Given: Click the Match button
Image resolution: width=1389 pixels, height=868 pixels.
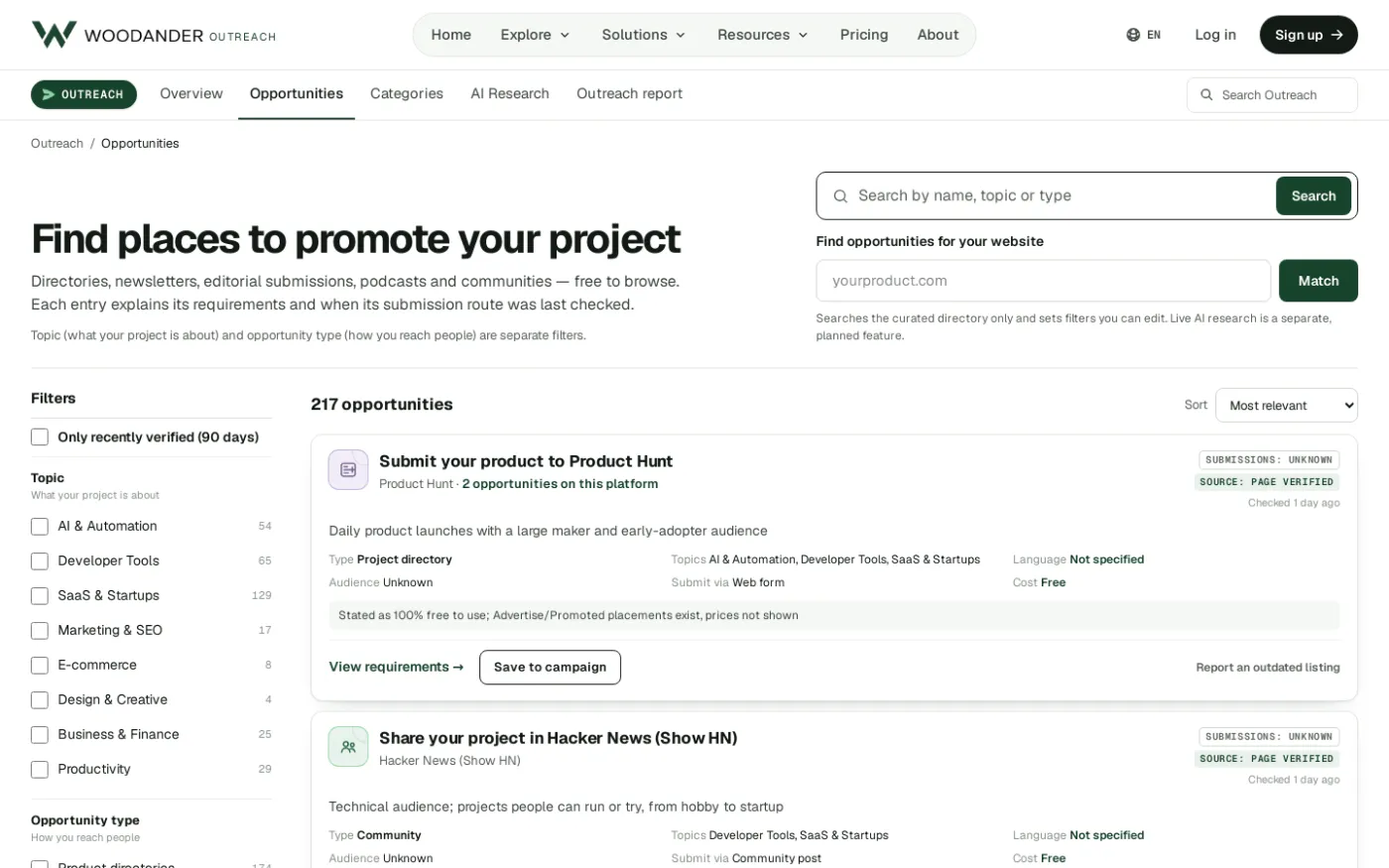Looking at the screenshot, I should click(1319, 281).
